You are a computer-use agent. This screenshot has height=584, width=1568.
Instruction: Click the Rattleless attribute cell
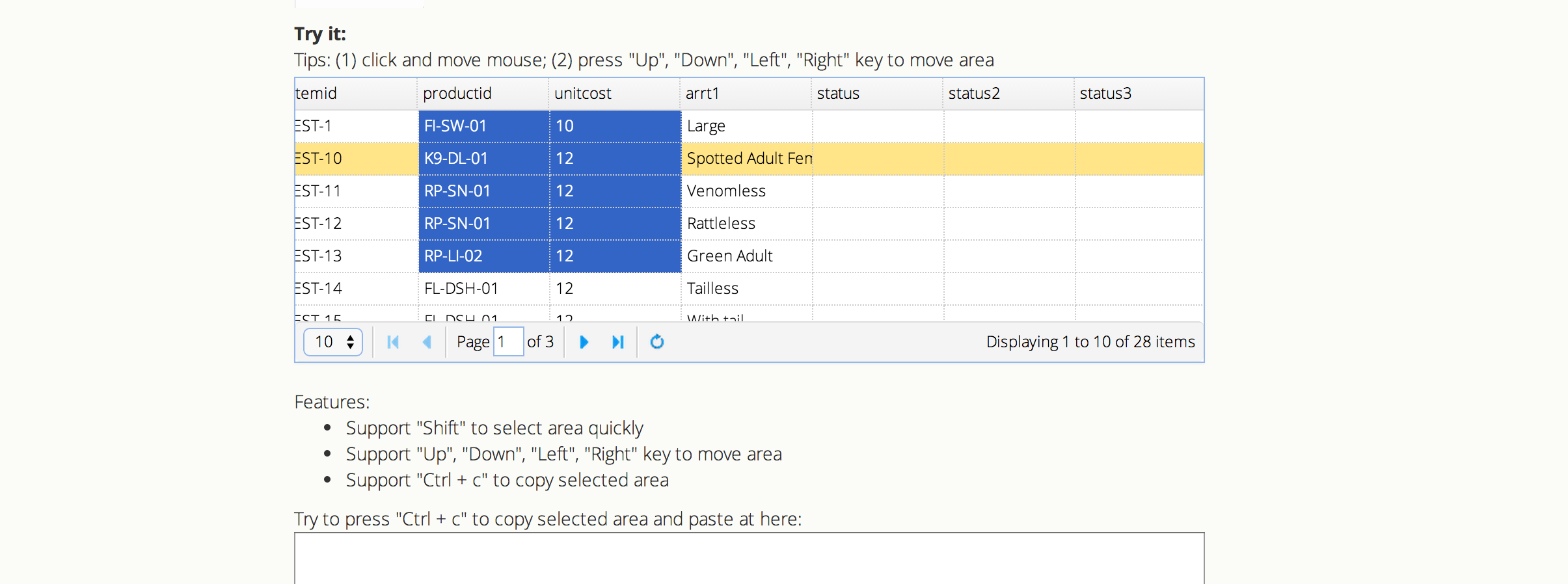[x=746, y=224]
